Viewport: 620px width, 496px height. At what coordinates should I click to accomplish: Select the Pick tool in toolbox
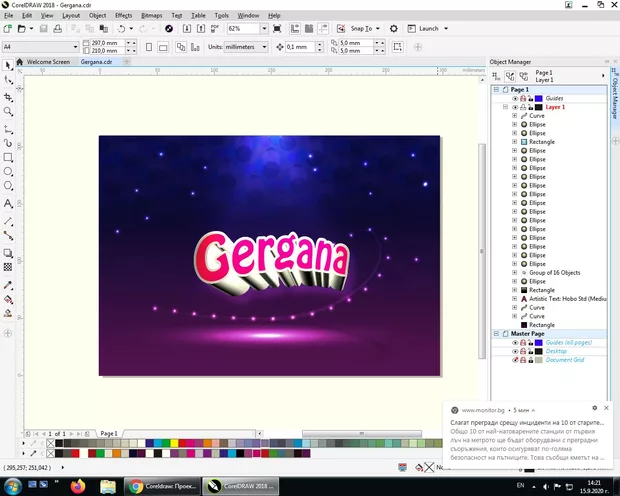tap(8, 65)
